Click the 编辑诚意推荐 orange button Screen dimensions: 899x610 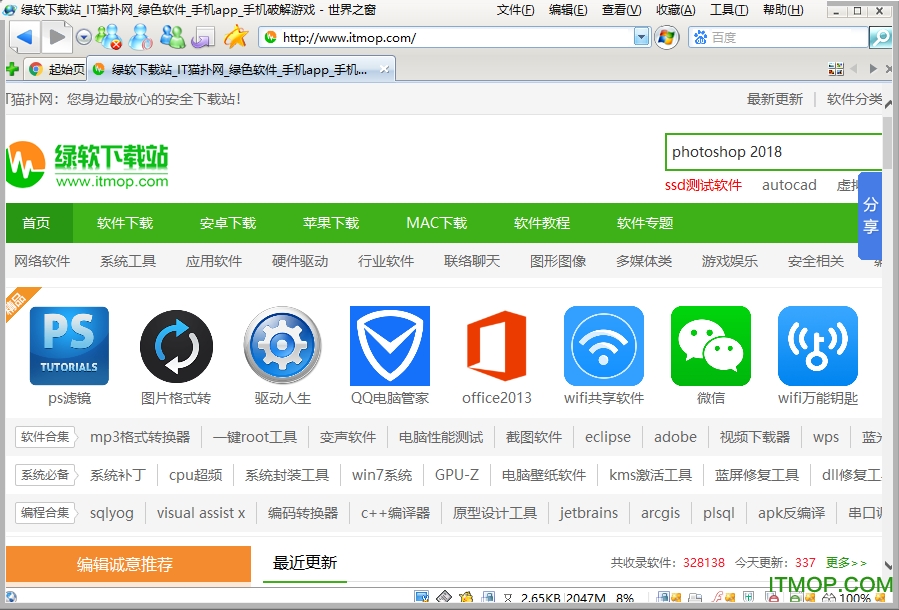click(128, 564)
